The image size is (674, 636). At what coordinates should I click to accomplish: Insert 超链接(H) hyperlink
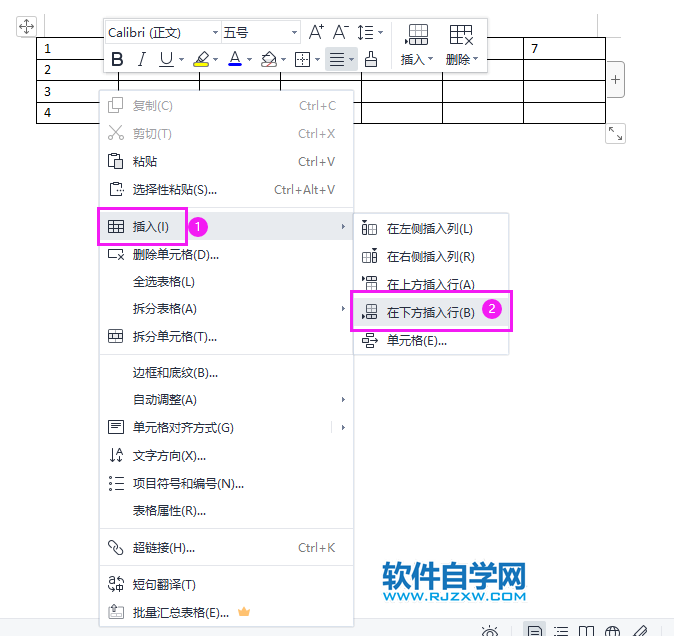(227, 547)
